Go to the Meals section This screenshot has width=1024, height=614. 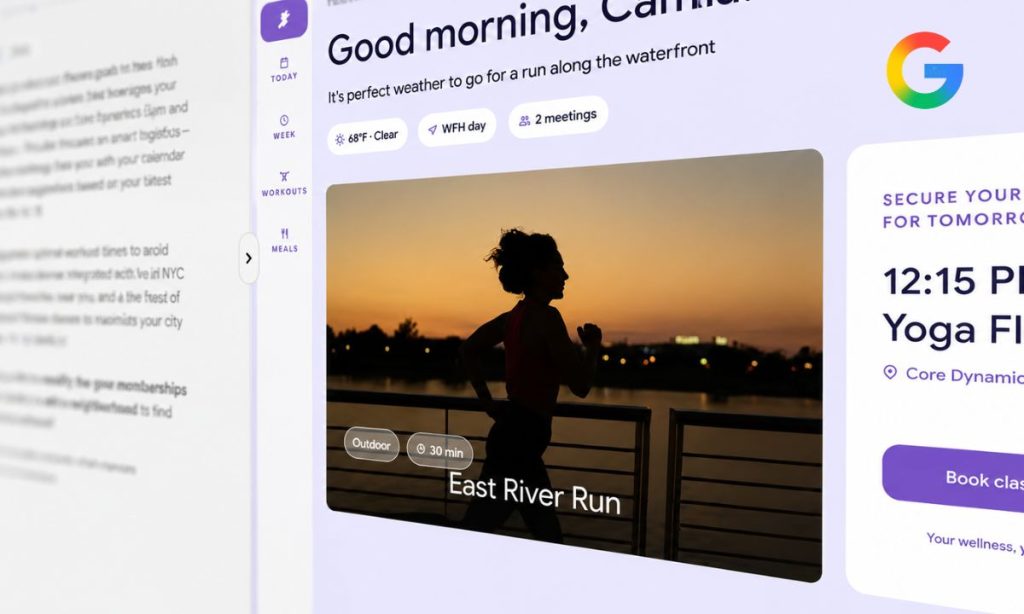pos(284,240)
